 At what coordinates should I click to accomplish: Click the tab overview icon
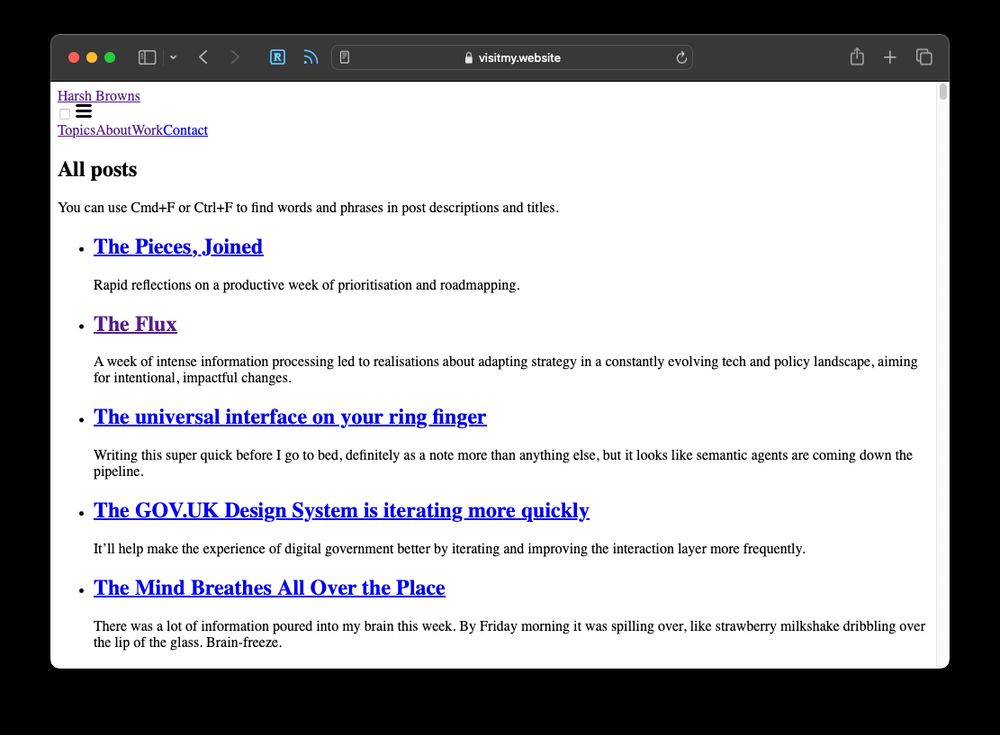click(924, 57)
